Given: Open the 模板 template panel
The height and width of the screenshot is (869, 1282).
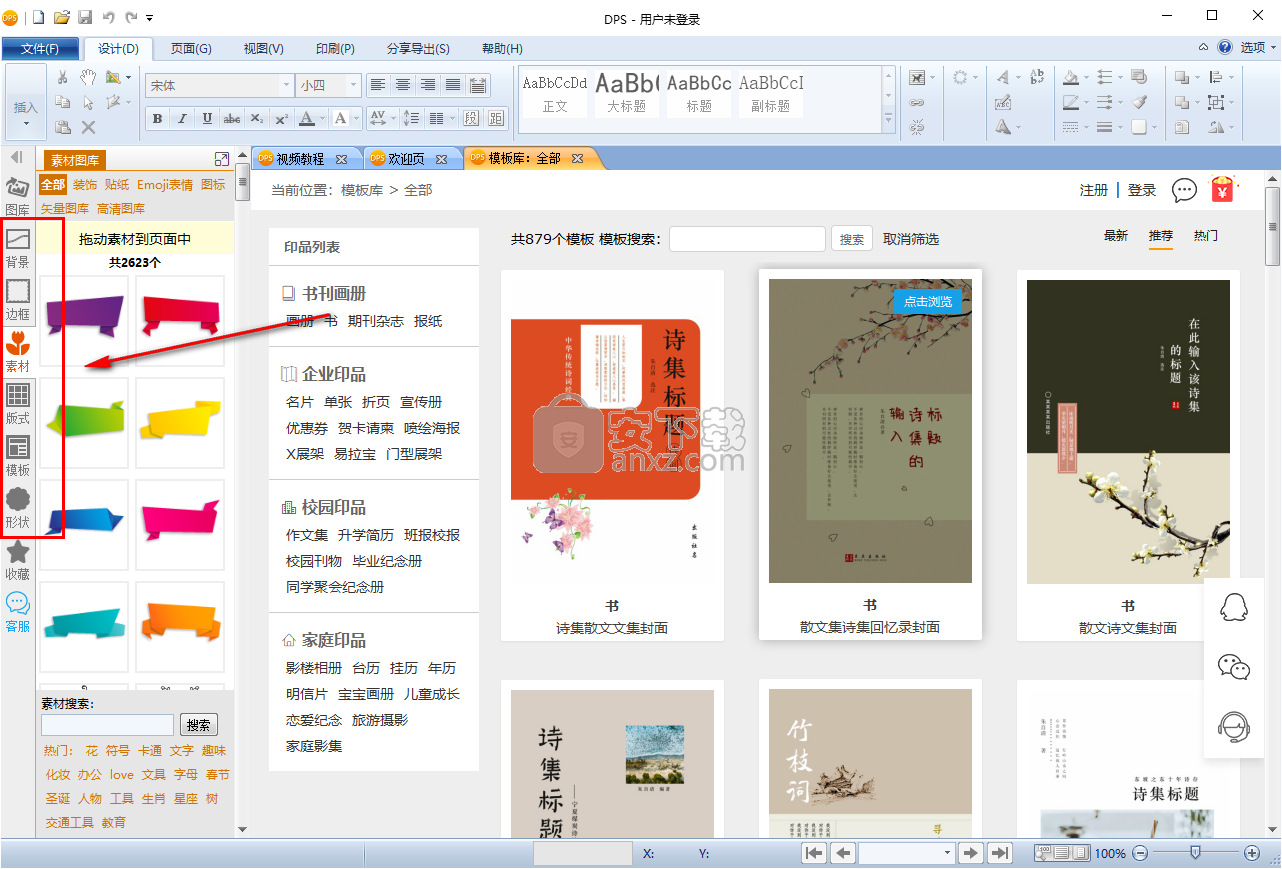Looking at the screenshot, I should coord(17,455).
